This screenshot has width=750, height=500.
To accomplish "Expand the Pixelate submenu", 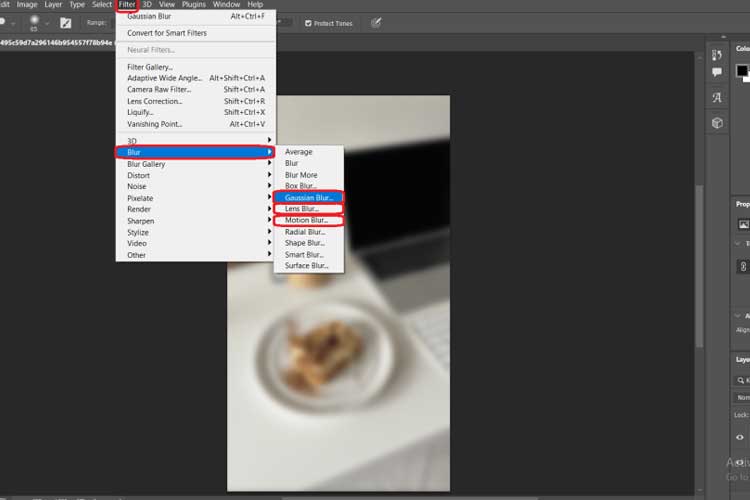I will pyautogui.click(x=196, y=198).
